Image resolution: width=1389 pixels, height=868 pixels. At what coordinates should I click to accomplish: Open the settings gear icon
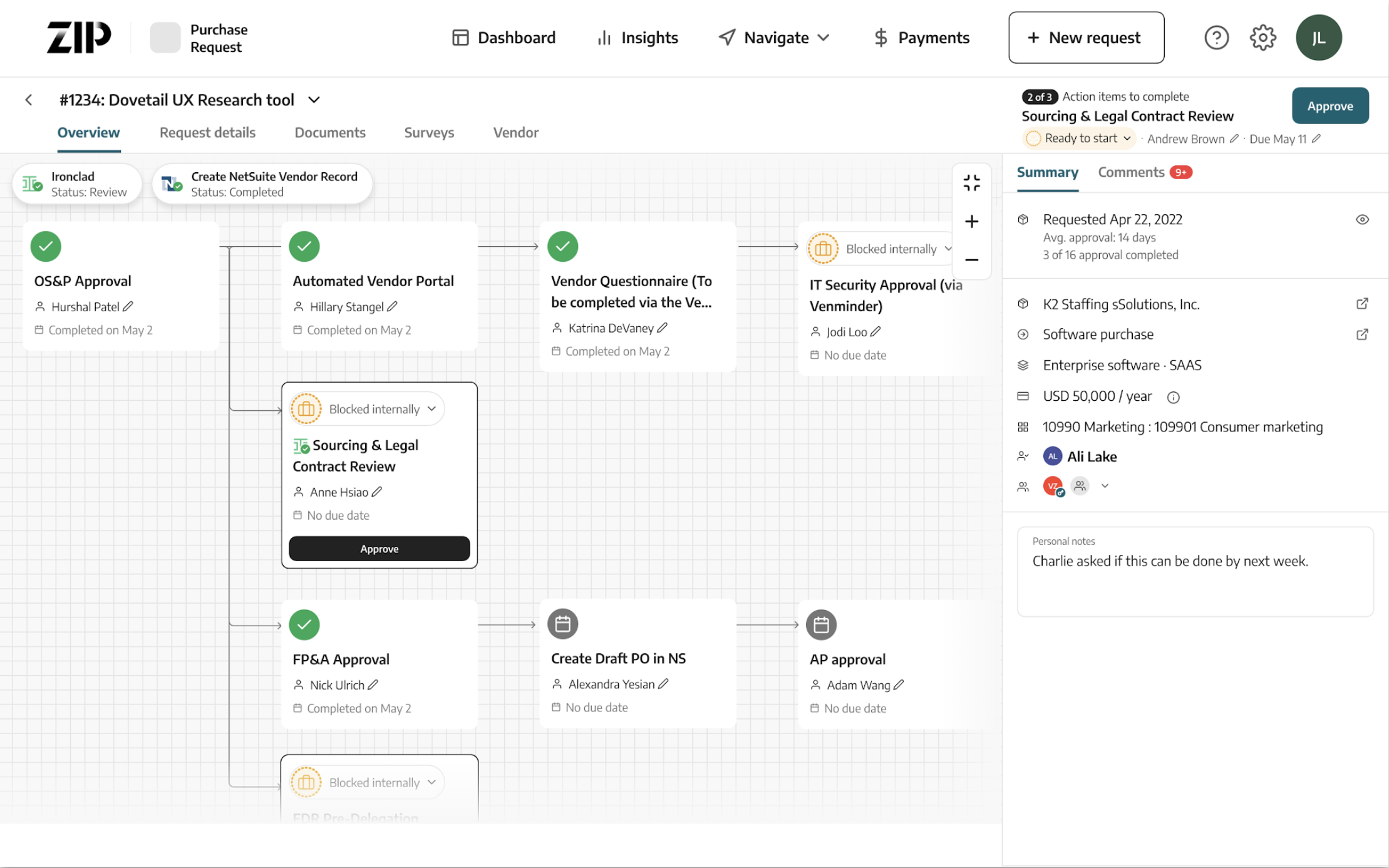coord(1262,38)
